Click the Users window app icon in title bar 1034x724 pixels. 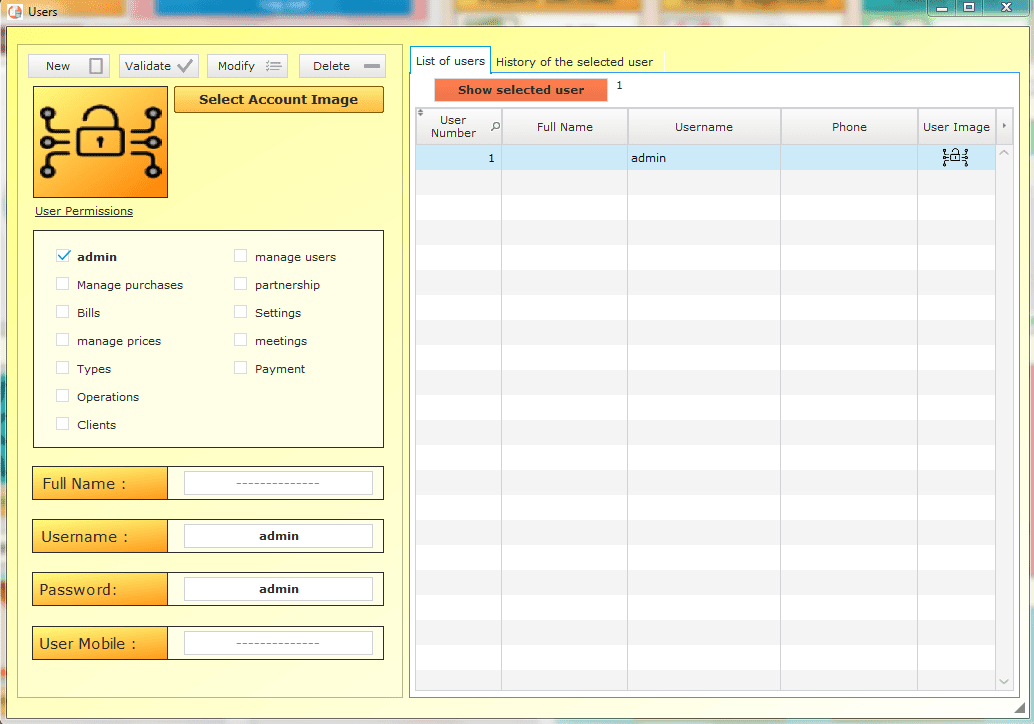15,12
